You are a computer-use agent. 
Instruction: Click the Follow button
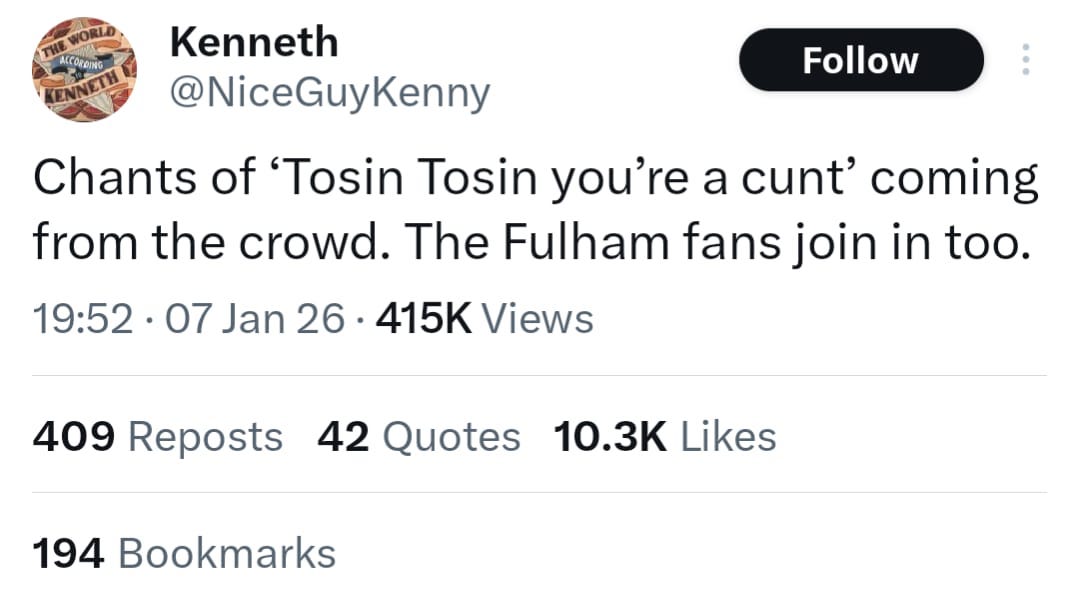tap(860, 60)
